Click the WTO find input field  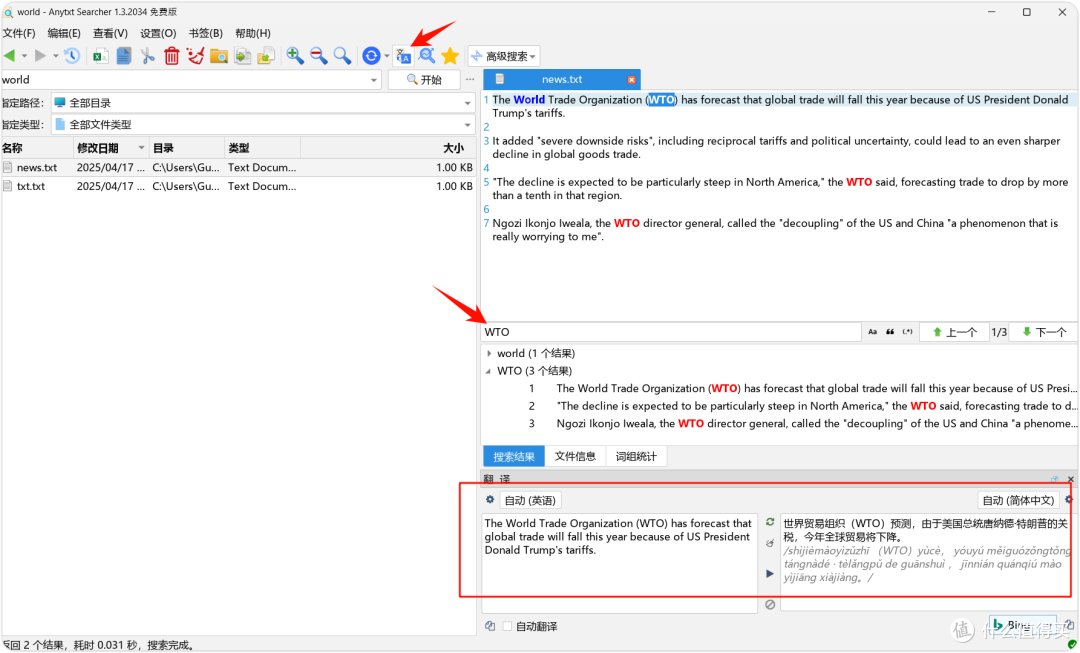[671, 332]
